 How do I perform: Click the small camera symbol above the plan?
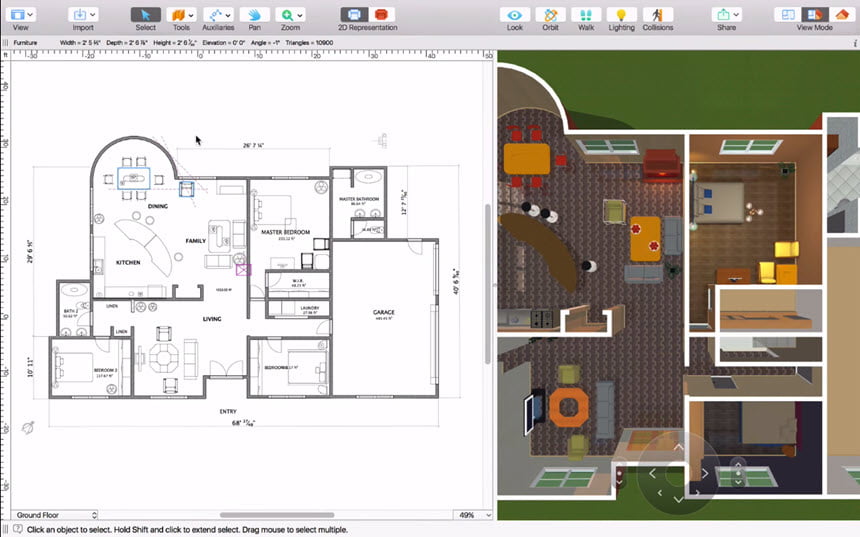[382, 140]
